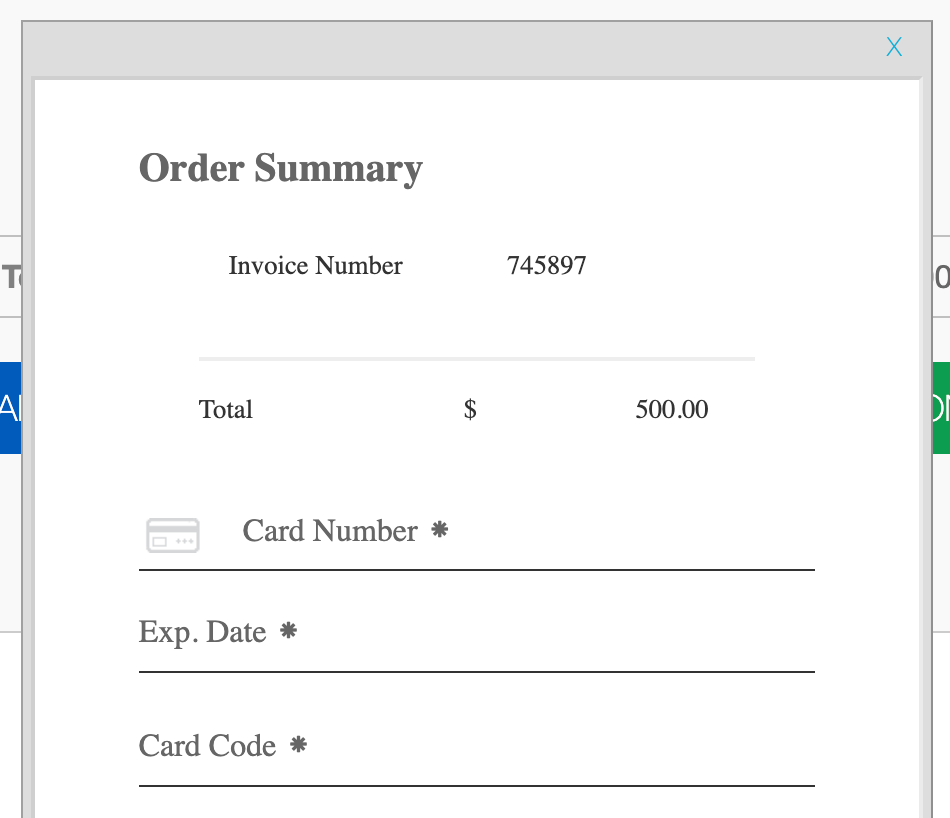Click the blue button behind the dialog
950x818 pixels.
click(10, 408)
